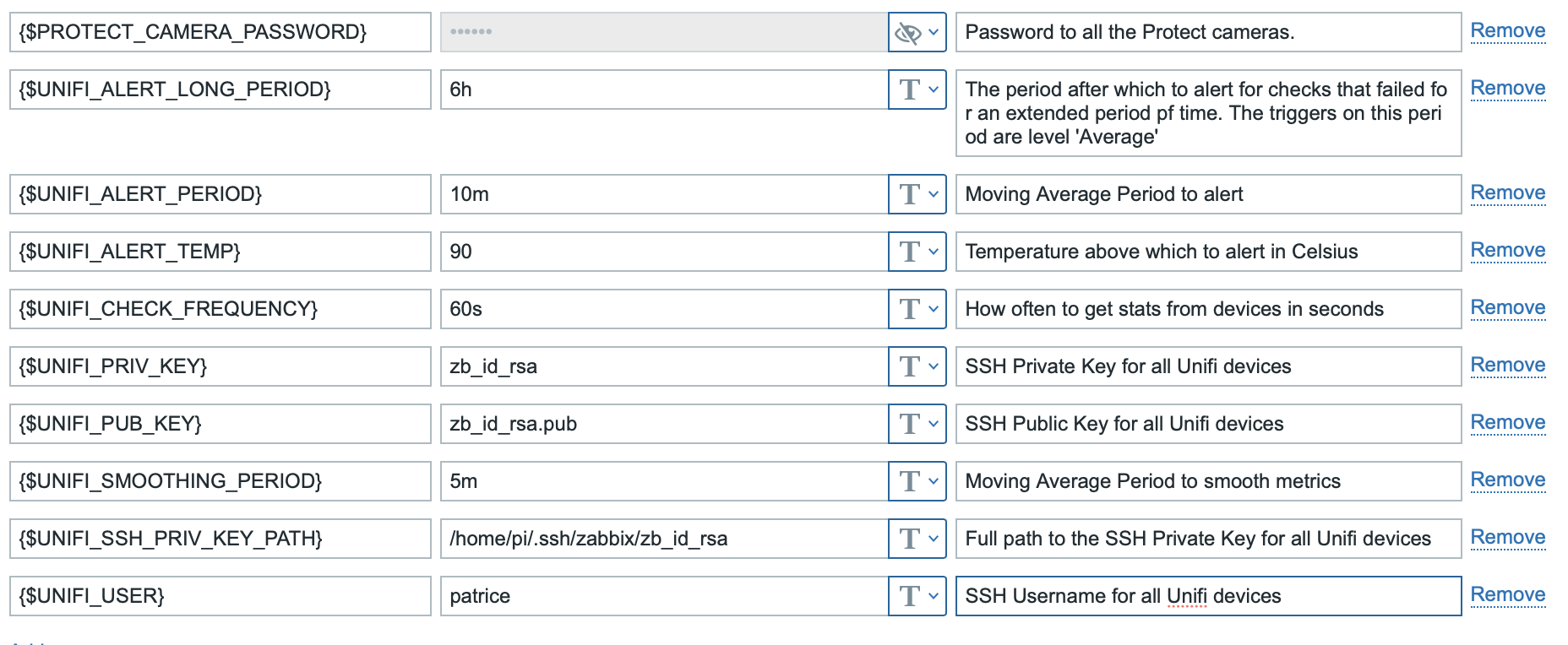Edit description 'Moving Average Period to smooth metrics'

click(x=1209, y=481)
